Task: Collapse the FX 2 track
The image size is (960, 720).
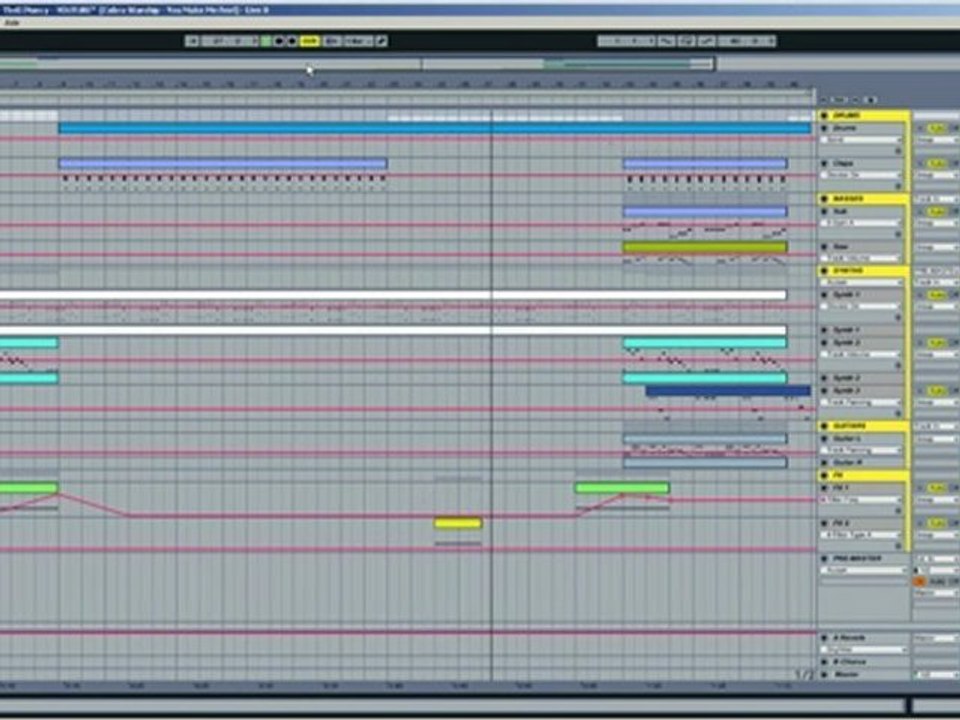Action: tap(824, 523)
